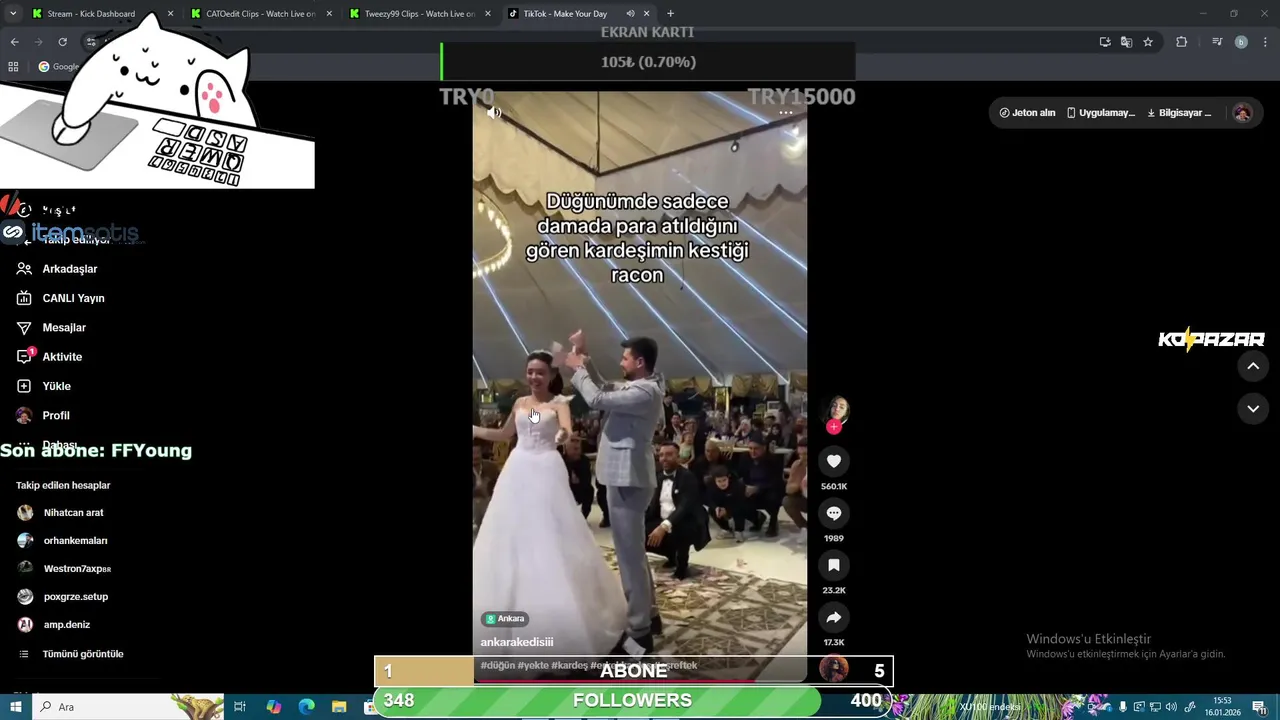Screen dimensions: 1280x720
Task: Open followed account orhankemaları
Action: pyautogui.click(x=63, y=541)
